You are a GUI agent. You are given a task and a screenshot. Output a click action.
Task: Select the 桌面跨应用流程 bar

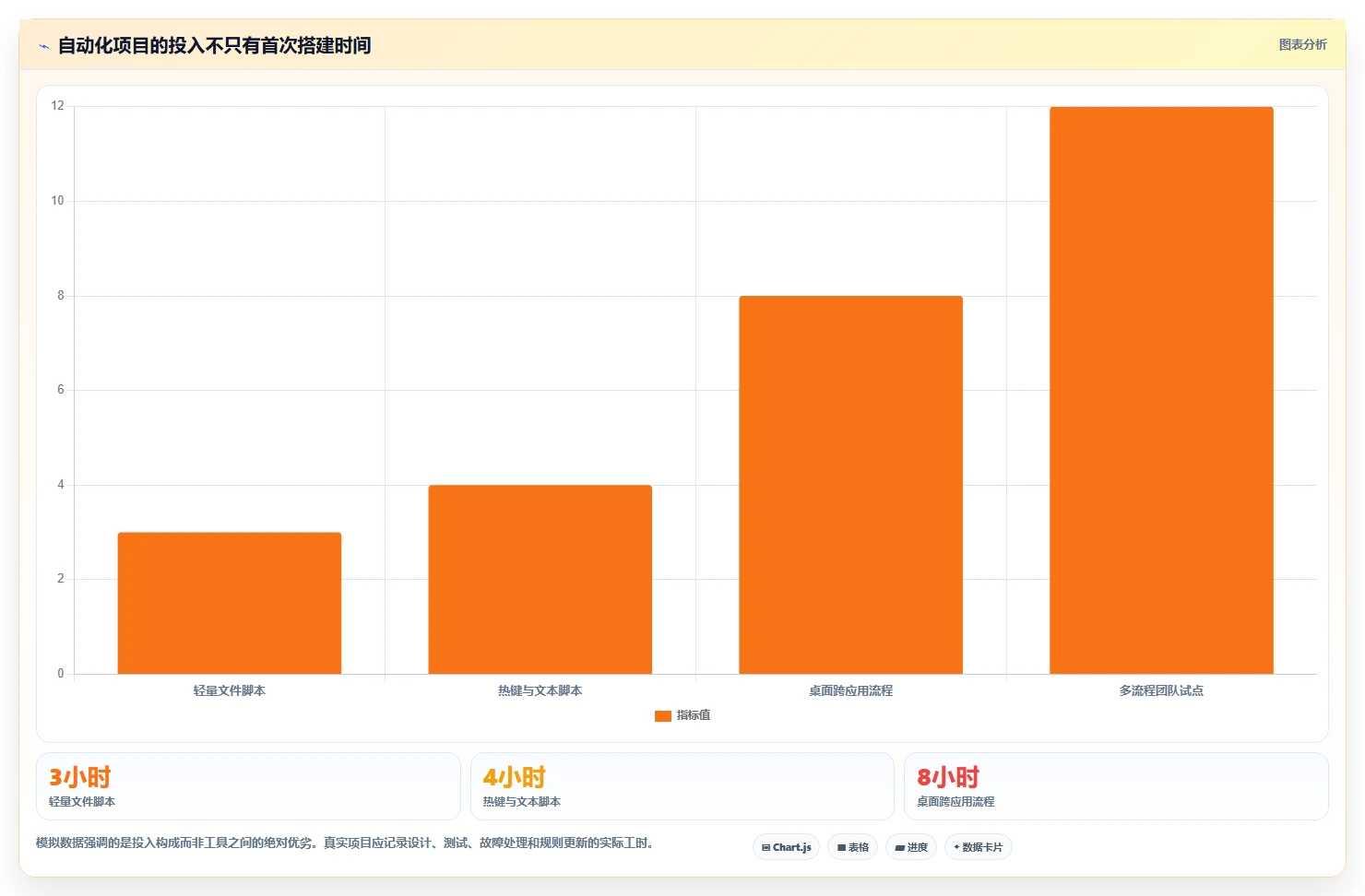850,485
